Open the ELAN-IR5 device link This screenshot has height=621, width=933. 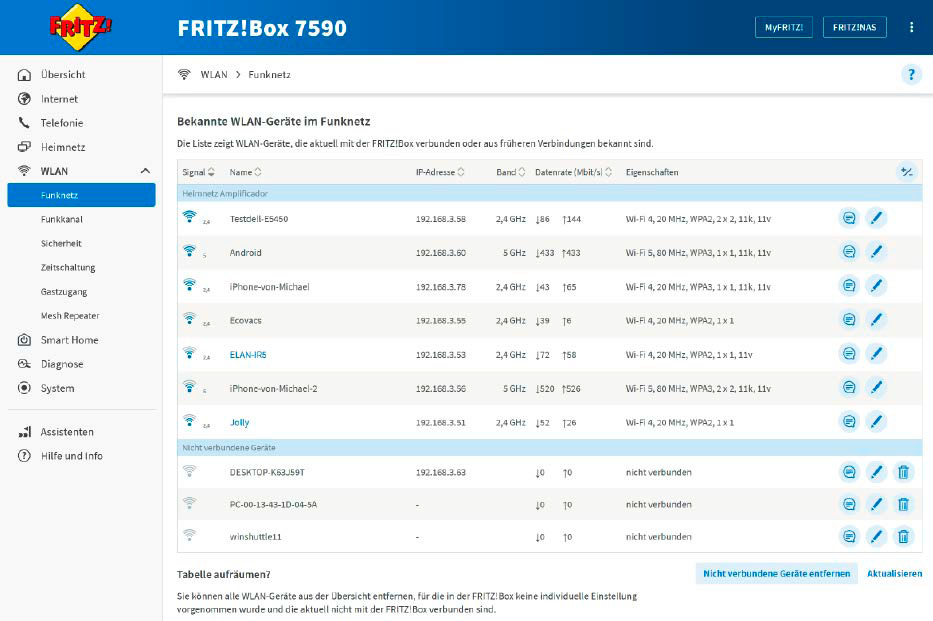point(248,355)
